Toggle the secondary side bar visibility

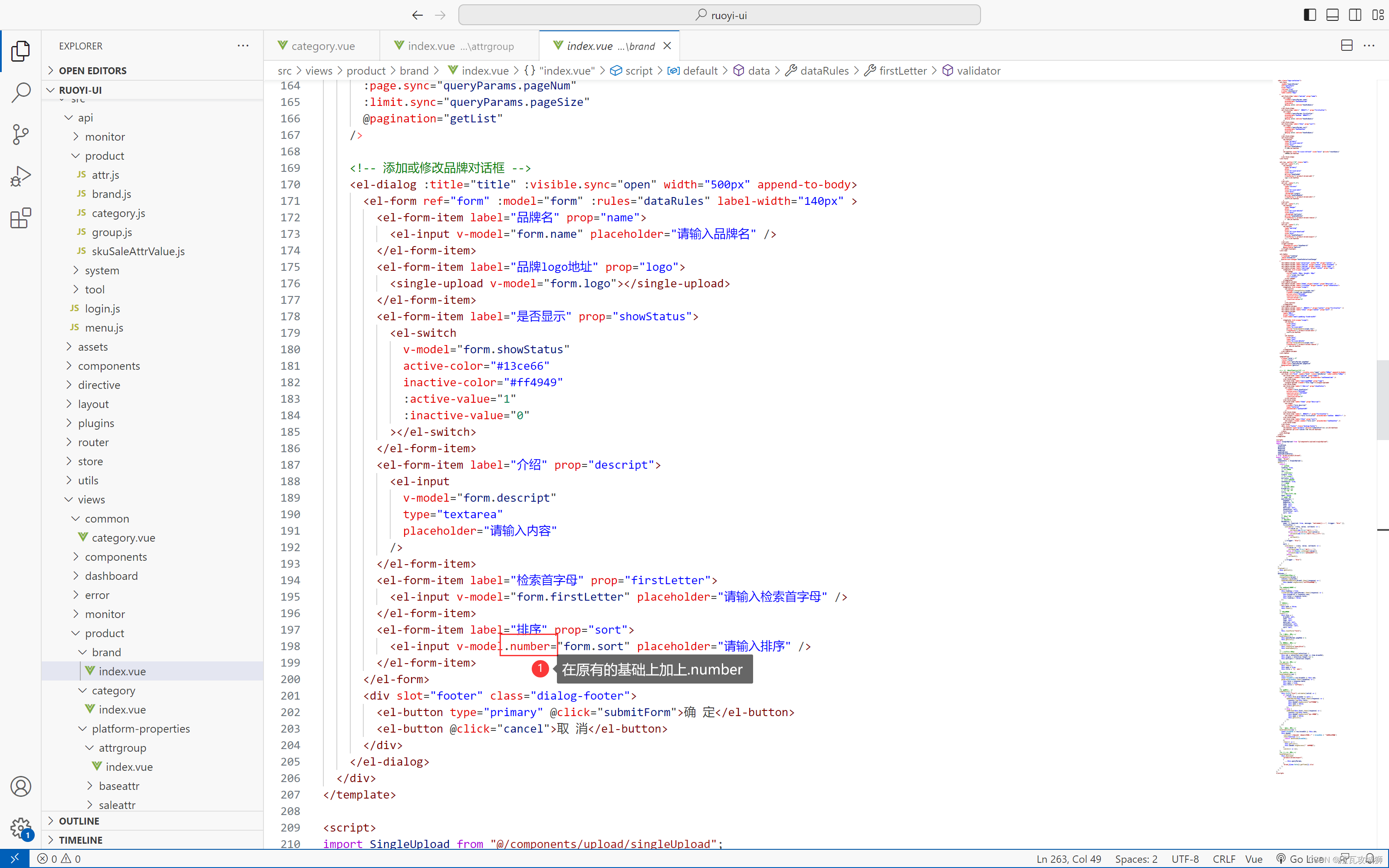click(x=1355, y=15)
